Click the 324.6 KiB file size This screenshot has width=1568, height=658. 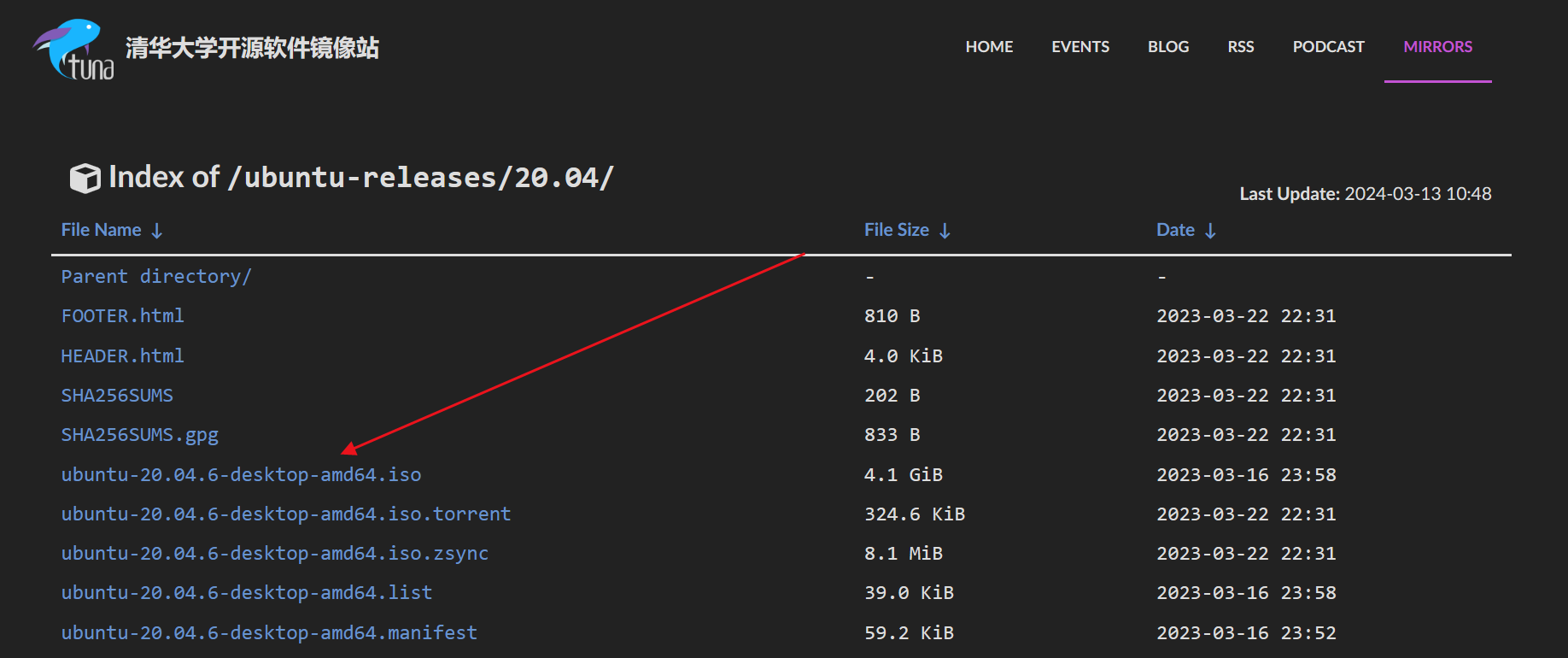915,514
